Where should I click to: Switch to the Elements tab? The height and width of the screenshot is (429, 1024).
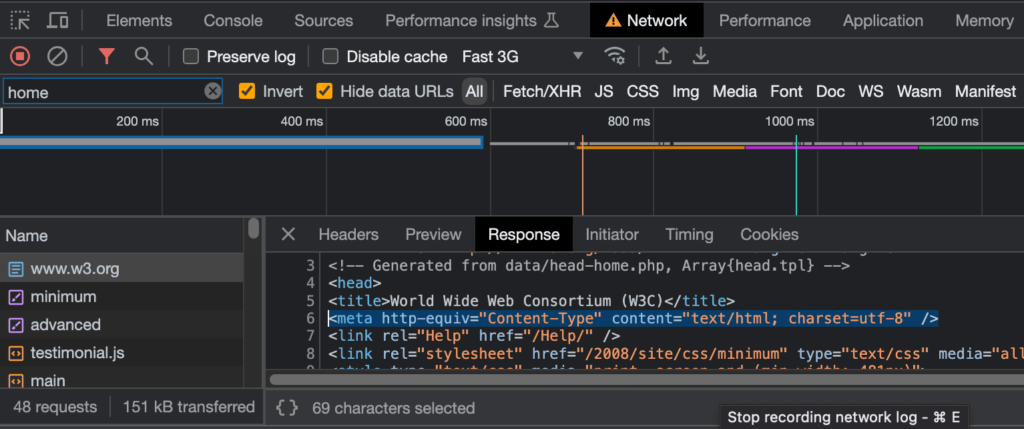[139, 20]
